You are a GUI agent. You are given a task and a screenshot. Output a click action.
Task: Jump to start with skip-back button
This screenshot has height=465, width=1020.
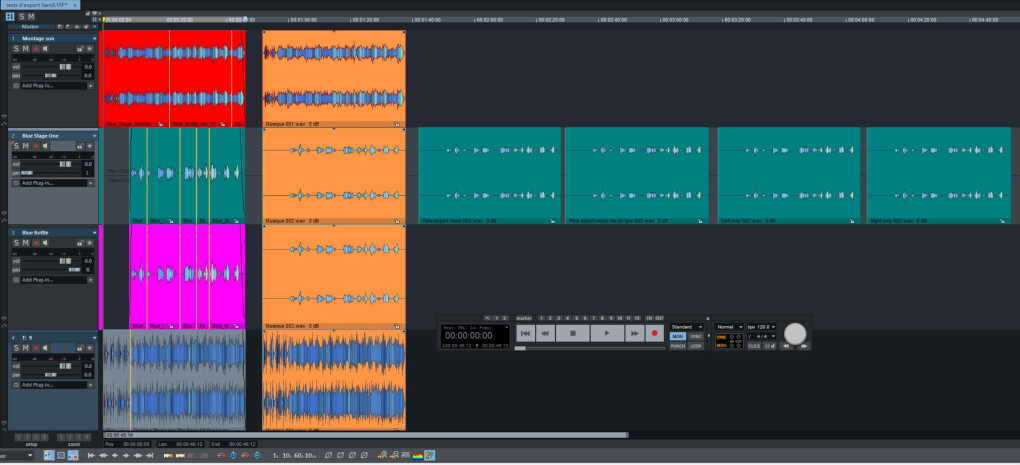click(525, 333)
